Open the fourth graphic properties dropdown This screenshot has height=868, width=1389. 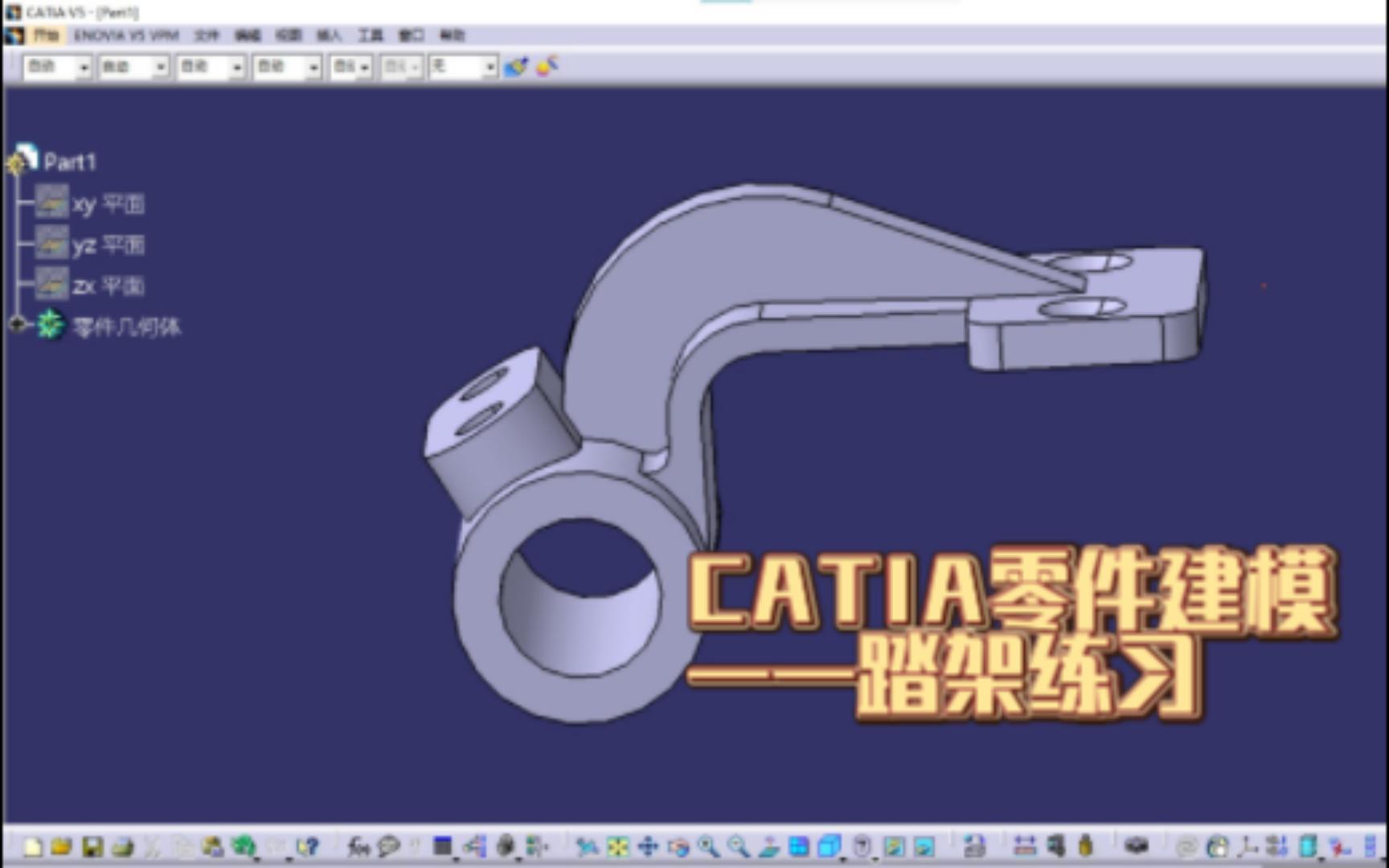[313, 68]
